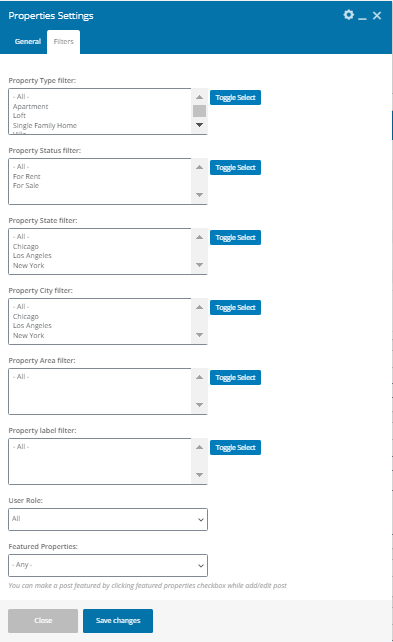Toggle Select for Property Status filter
The width and height of the screenshot is (393, 642).
pyautogui.click(x=235, y=167)
